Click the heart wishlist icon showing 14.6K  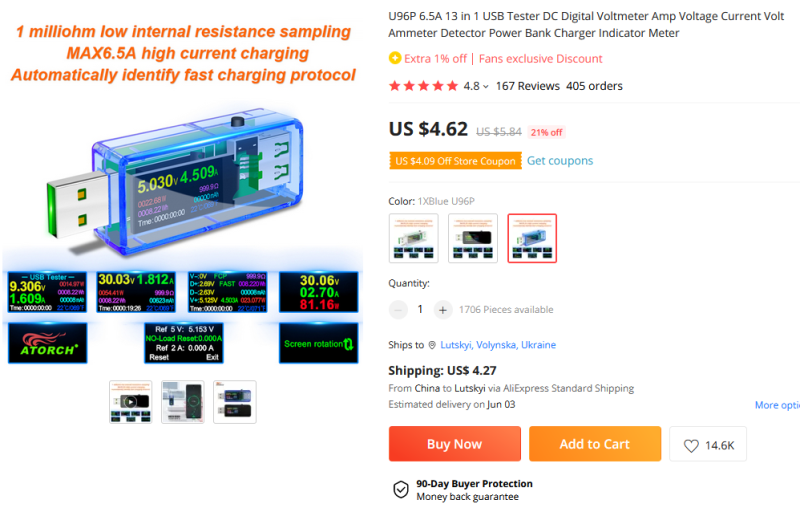pos(691,445)
